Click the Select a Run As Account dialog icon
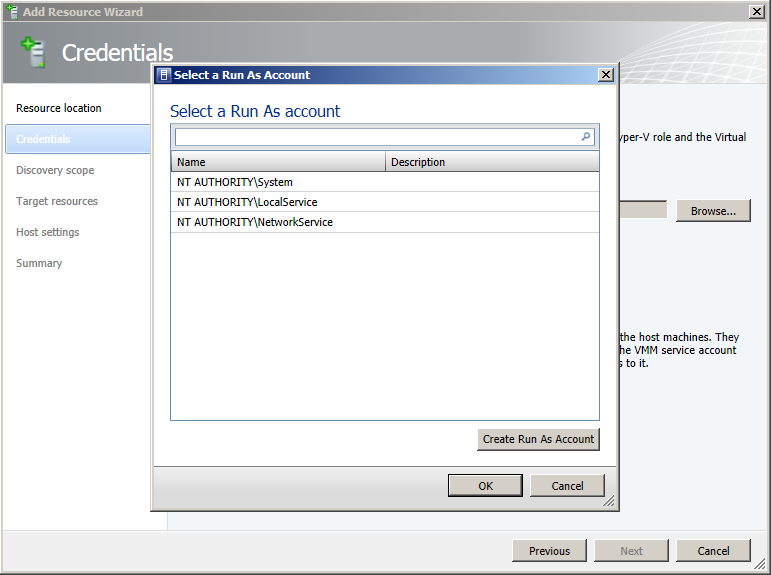 [x=164, y=75]
